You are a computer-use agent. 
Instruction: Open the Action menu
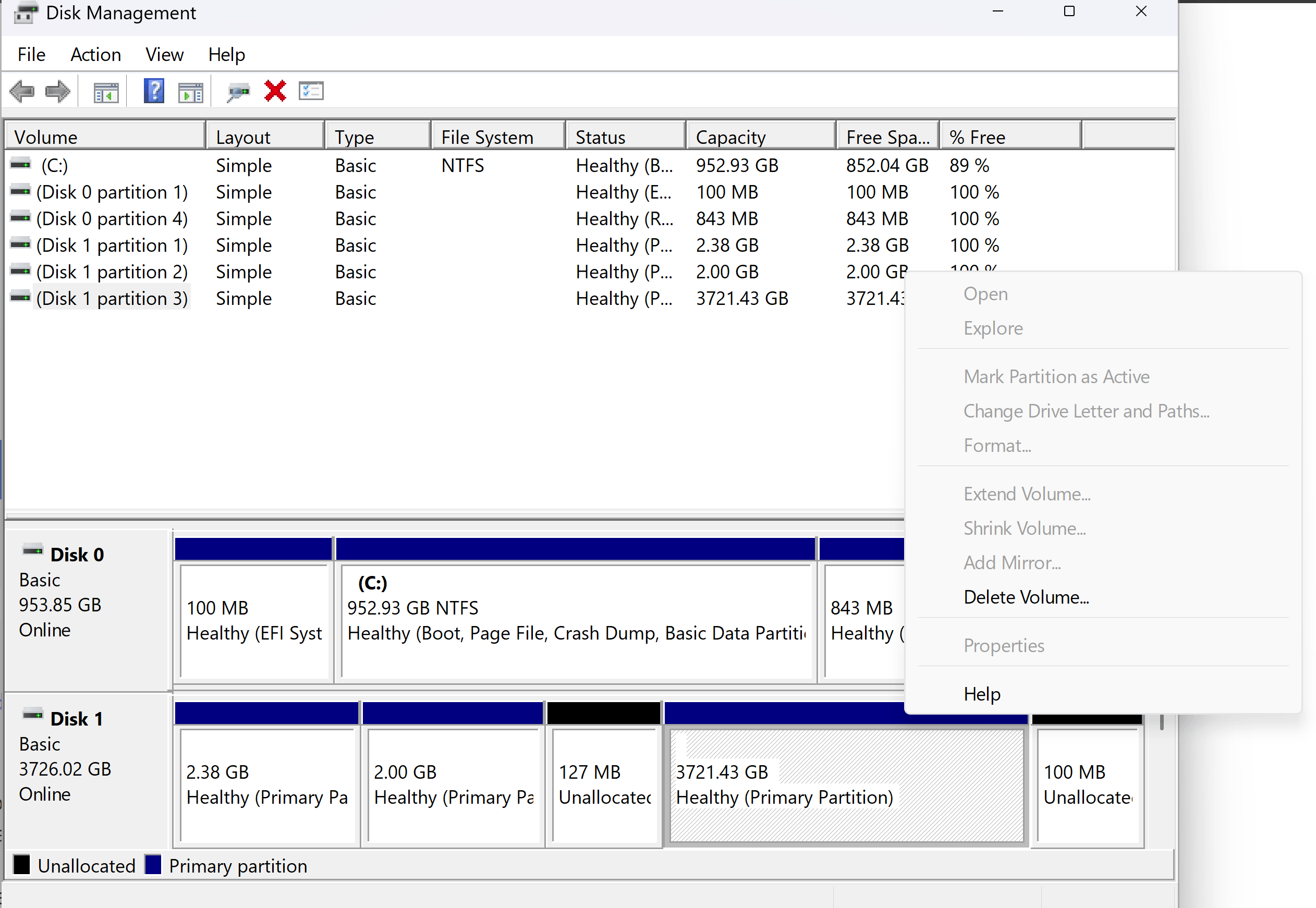95,54
